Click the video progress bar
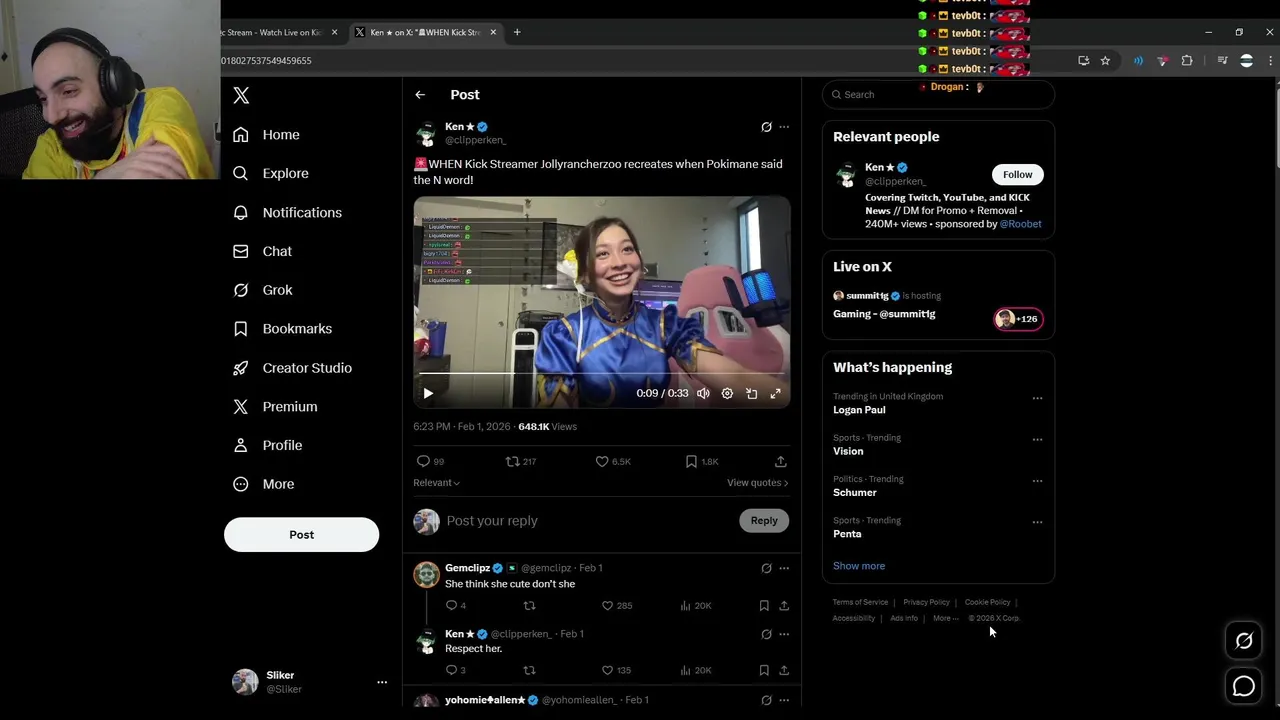The width and height of the screenshot is (1280, 720). point(602,373)
